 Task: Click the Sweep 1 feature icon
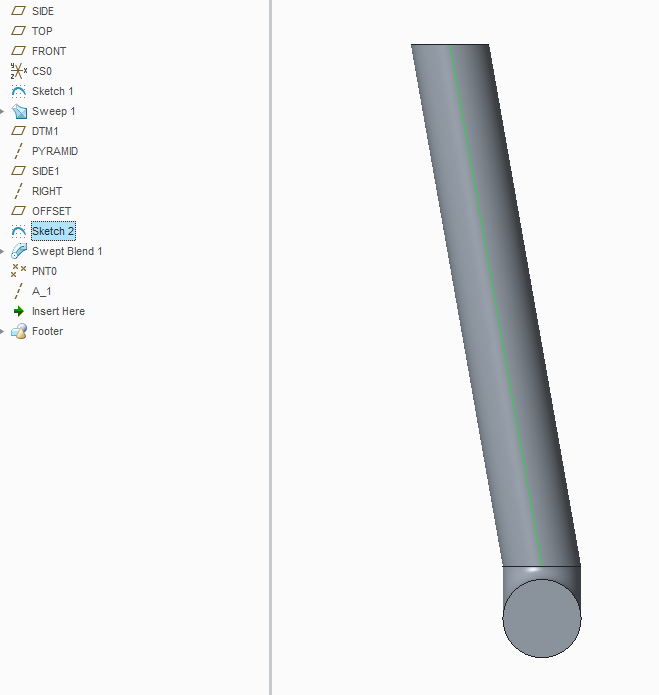coord(19,111)
